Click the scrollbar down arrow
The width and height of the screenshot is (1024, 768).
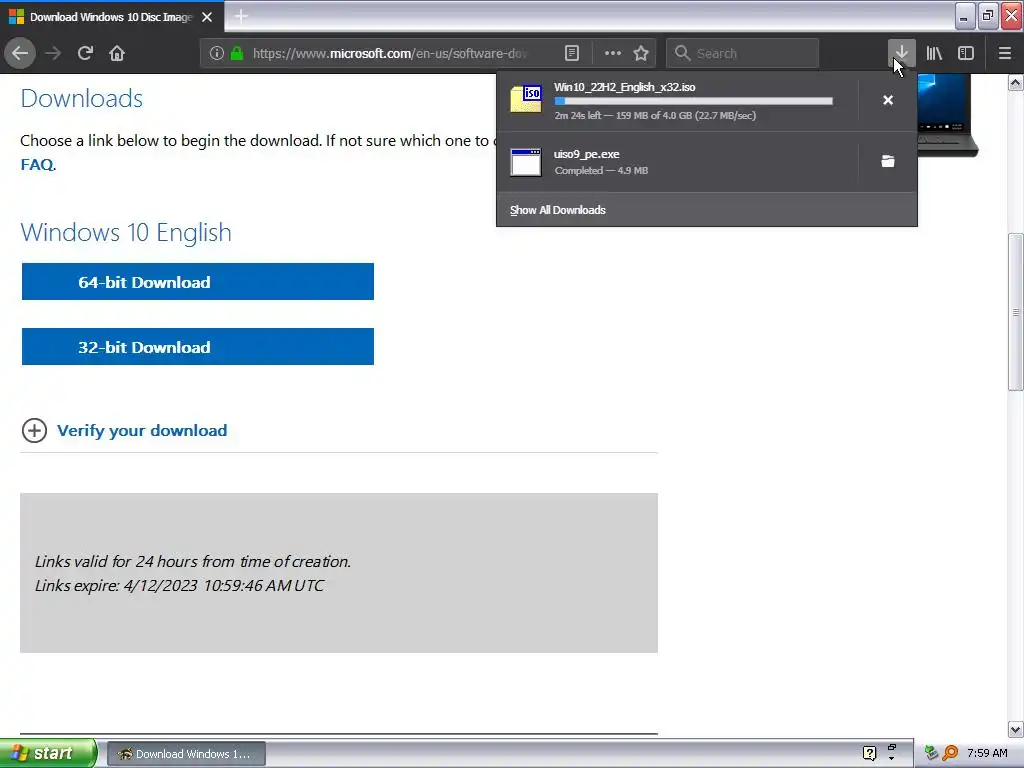tap(1016, 729)
